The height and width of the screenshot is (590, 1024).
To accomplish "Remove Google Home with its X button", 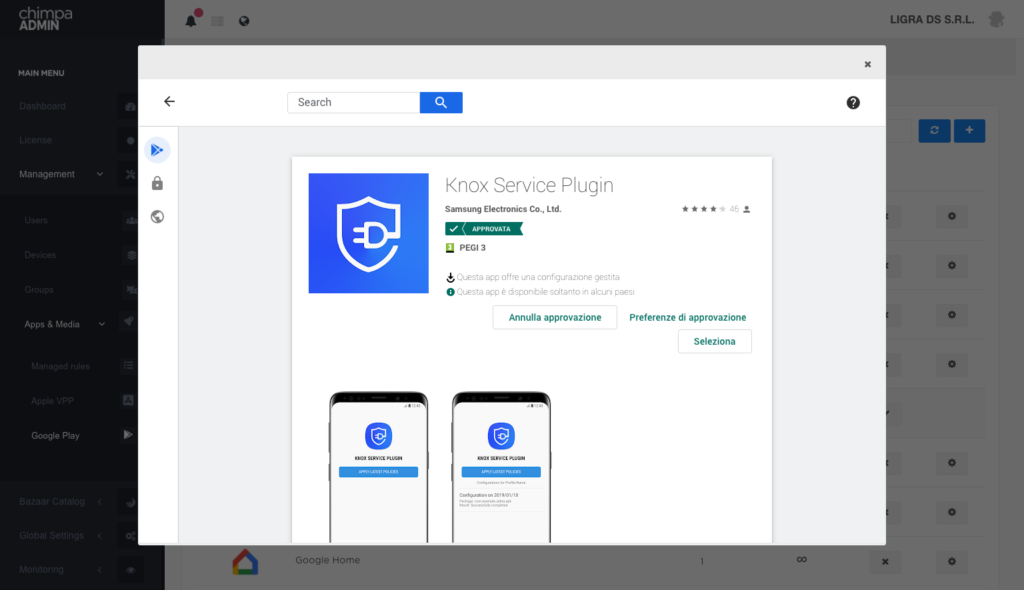I will click(x=885, y=561).
